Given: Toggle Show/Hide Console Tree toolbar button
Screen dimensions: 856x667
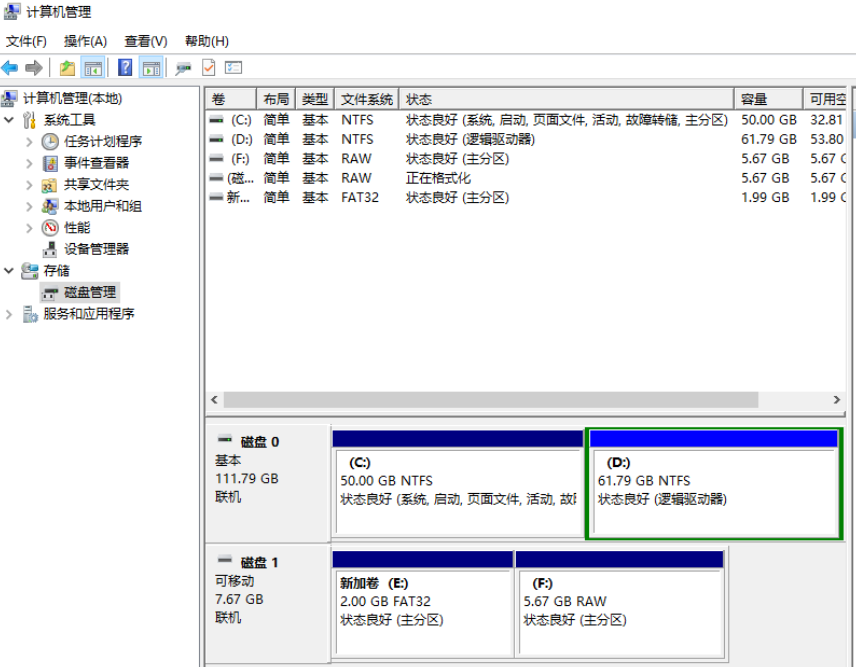Looking at the screenshot, I should click(92, 68).
